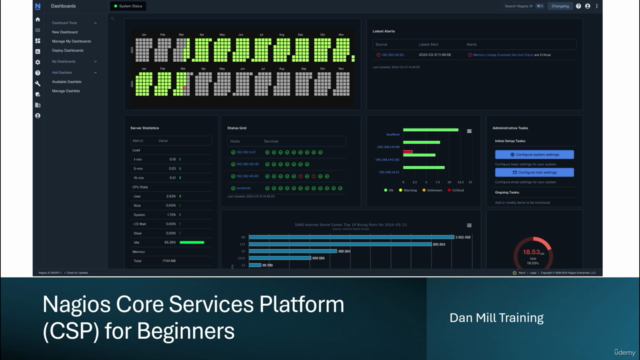Open the alert source IP link
The image size is (640, 360).
pos(393,55)
